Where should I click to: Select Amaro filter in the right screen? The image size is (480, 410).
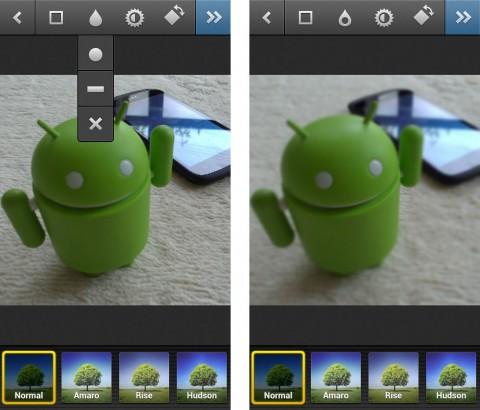336,377
